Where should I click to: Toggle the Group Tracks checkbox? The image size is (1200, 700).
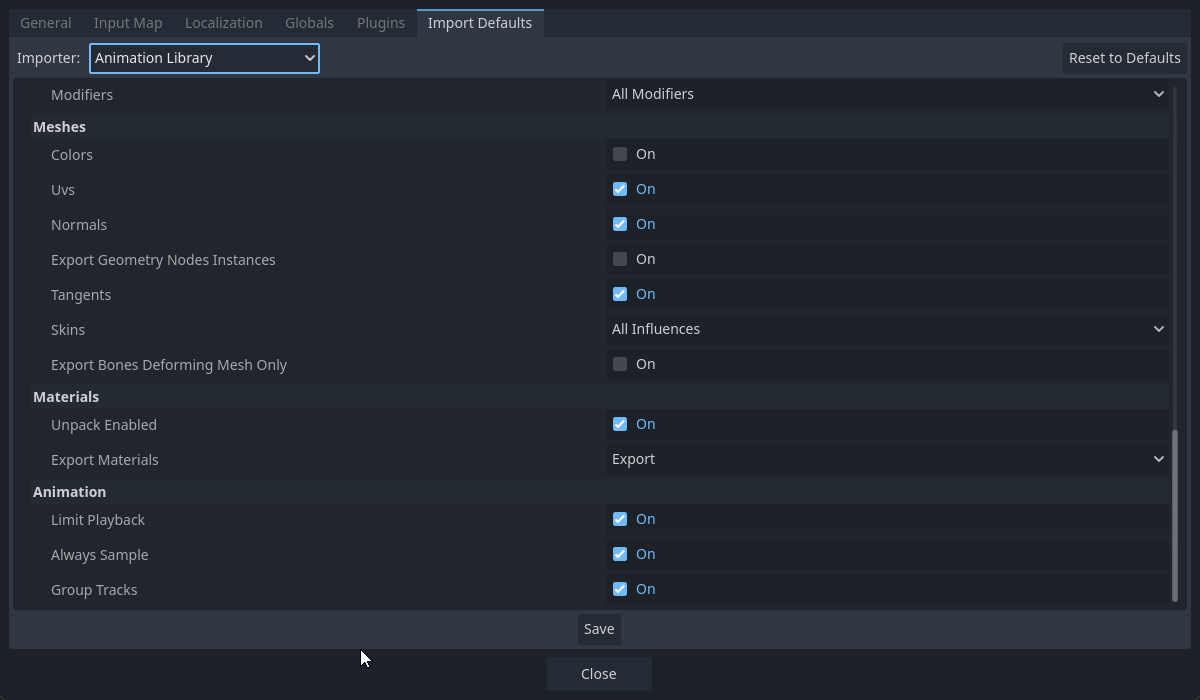[620, 589]
